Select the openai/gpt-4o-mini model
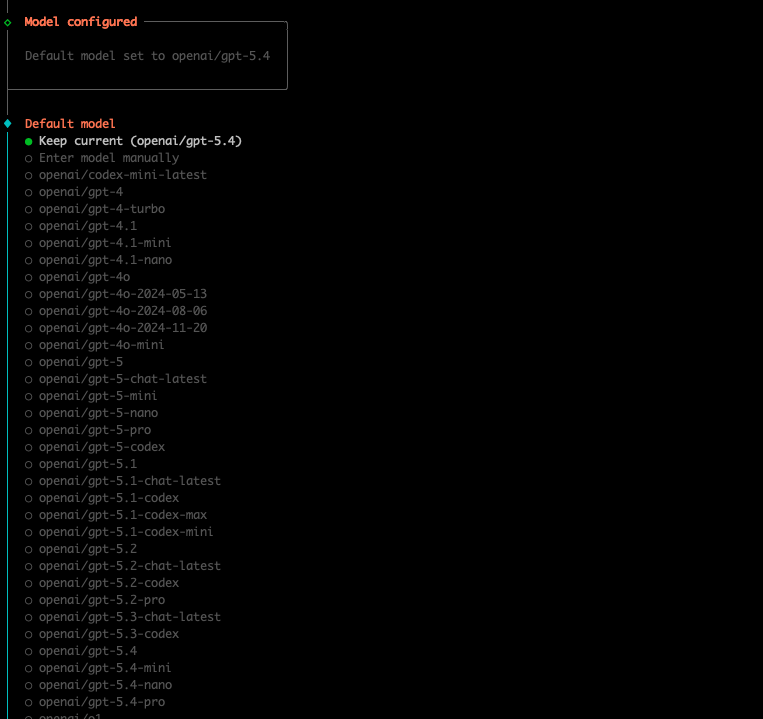The width and height of the screenshot is (763, 719). [102, 345]
